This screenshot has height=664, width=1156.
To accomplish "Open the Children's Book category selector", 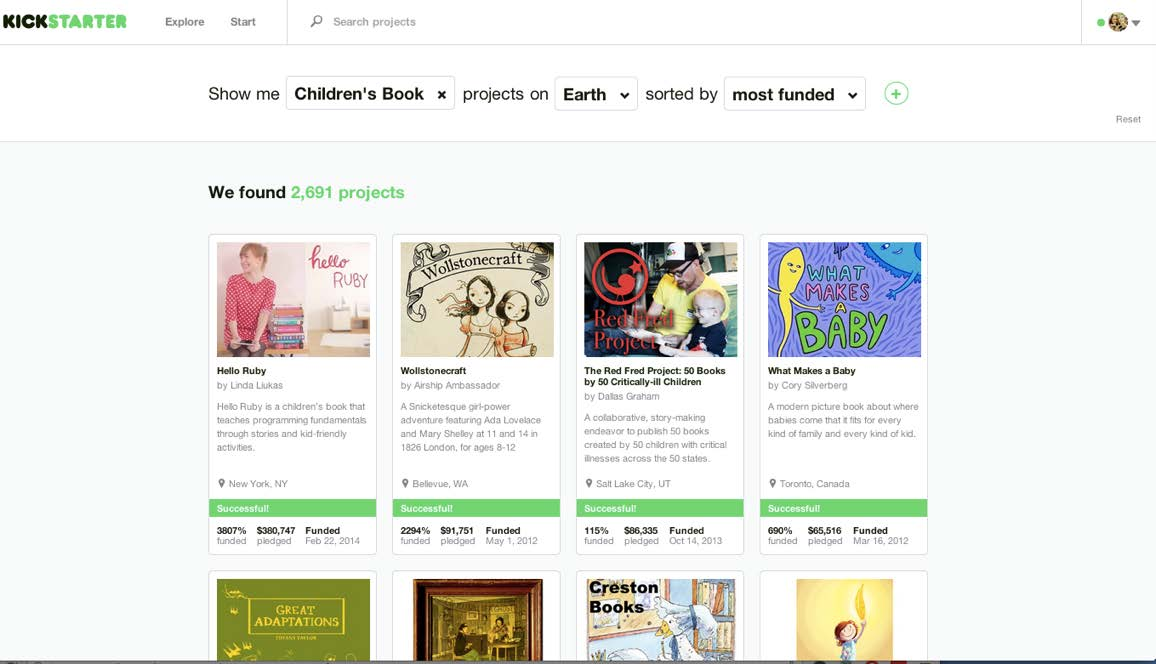I will click(x=370, y=94).
